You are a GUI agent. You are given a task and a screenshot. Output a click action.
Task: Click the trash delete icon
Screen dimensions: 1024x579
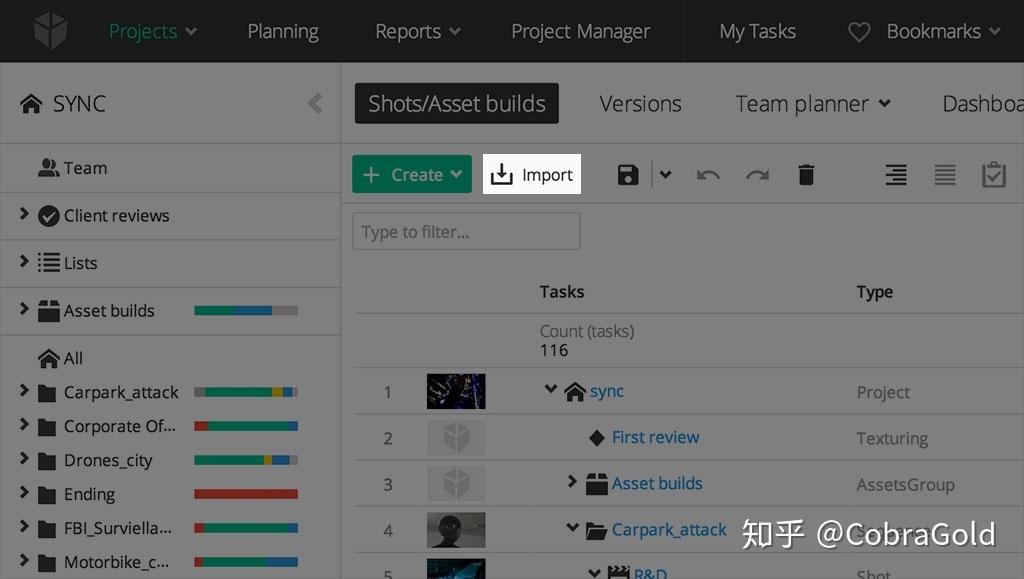(x=806, y=175)
